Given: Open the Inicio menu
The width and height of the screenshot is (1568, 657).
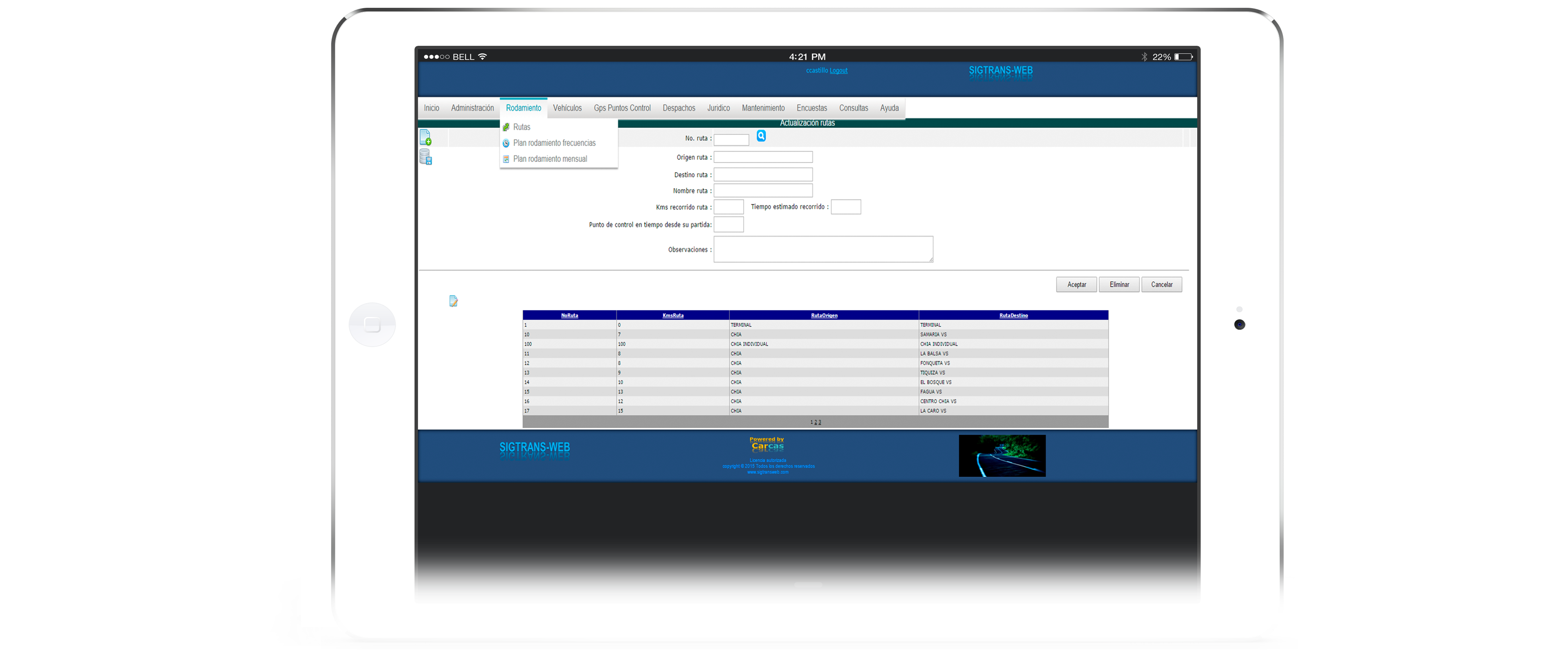Looking at the screenshot, I should [x=432, y=108].
